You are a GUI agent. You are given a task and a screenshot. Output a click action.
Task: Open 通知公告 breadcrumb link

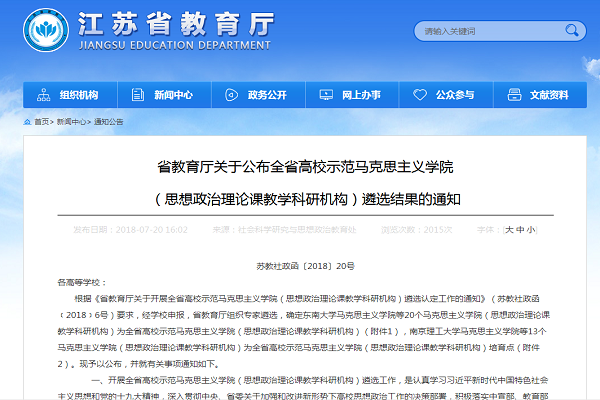click(x=108, y=122)
